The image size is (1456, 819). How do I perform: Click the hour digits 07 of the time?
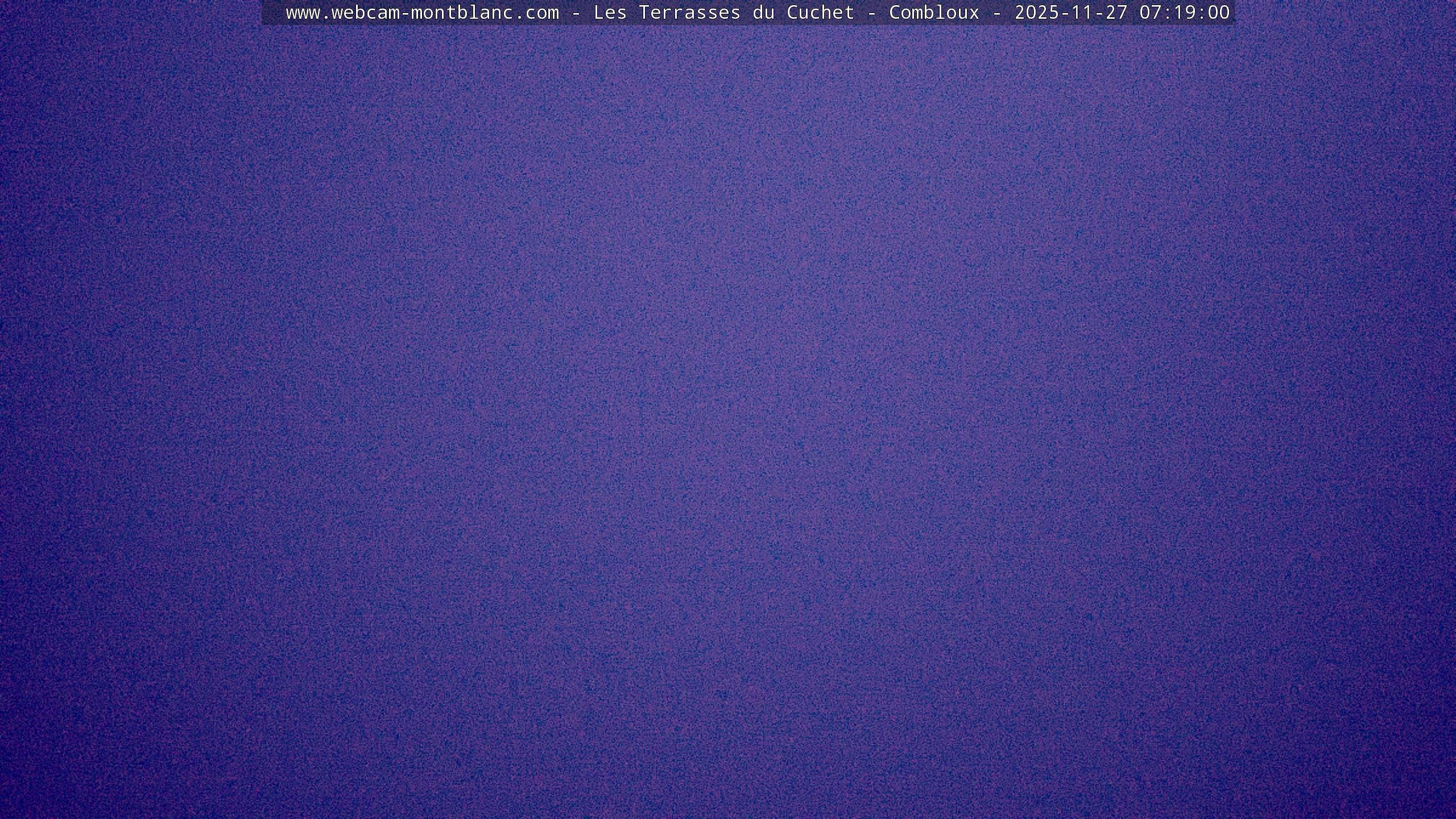[1150, 13]
